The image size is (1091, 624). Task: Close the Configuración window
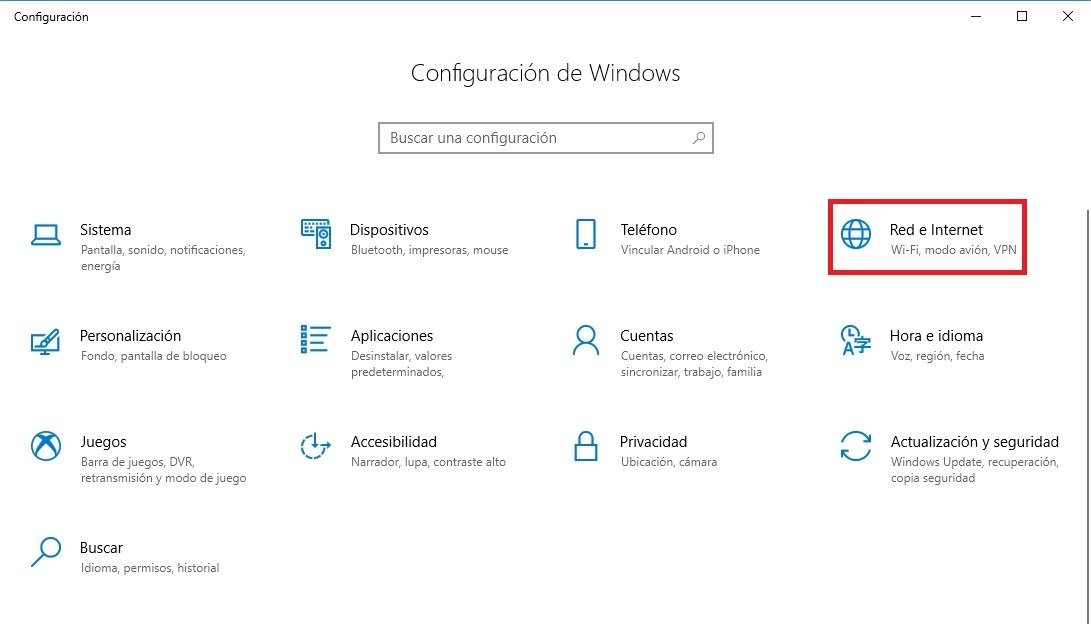[x=1067, y=16]
